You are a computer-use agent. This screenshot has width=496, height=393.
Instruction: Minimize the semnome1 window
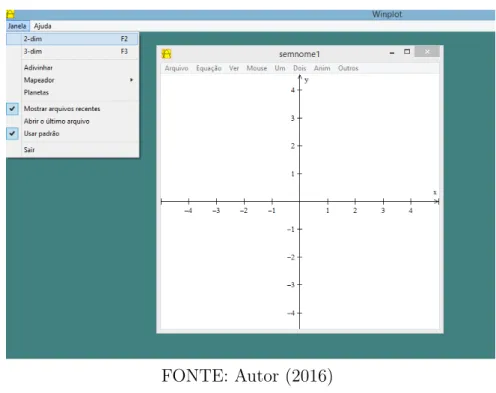pos(392,52)
